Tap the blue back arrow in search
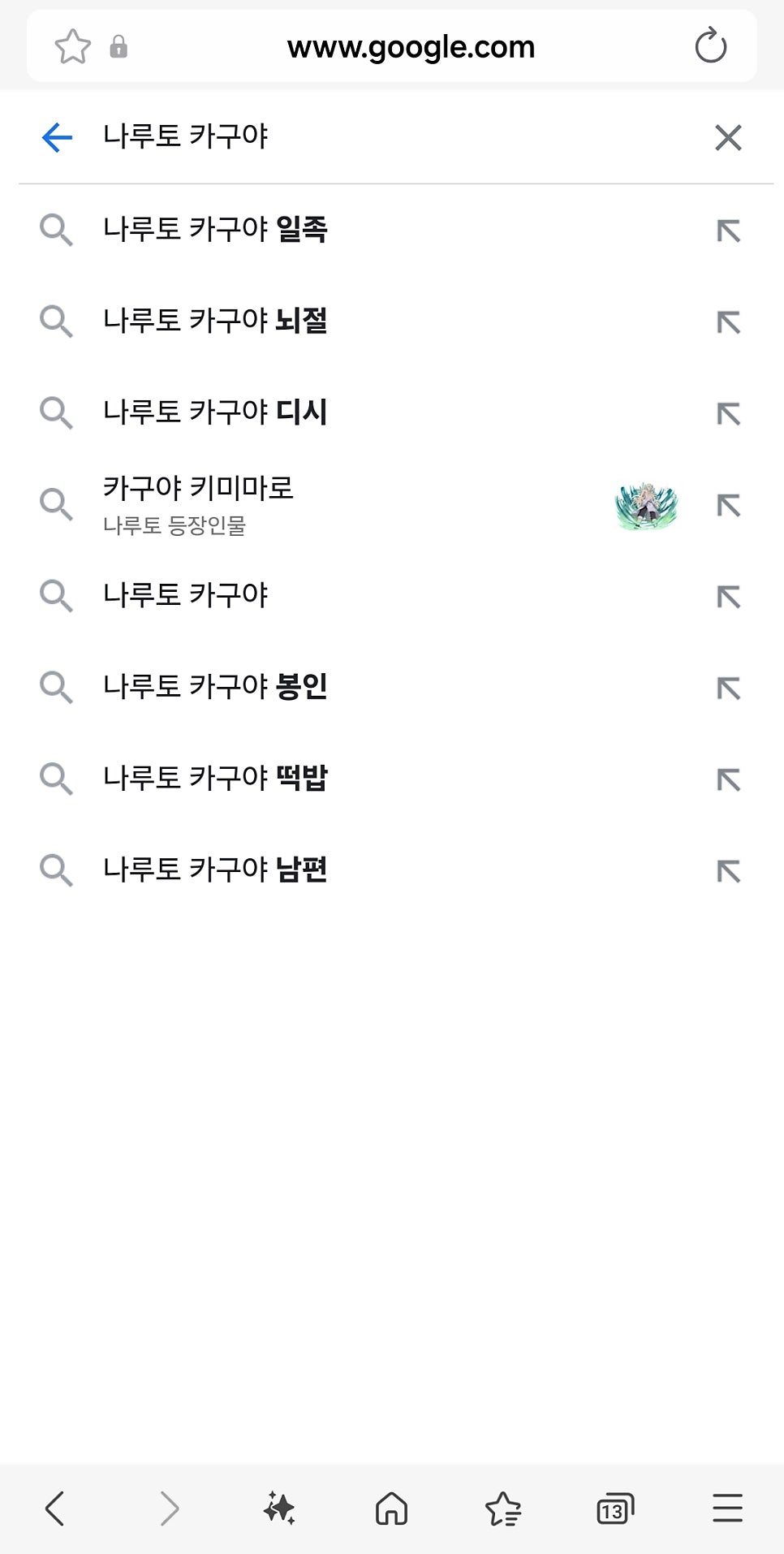Viewport: 784px width, 1554px height. point(57,137)
